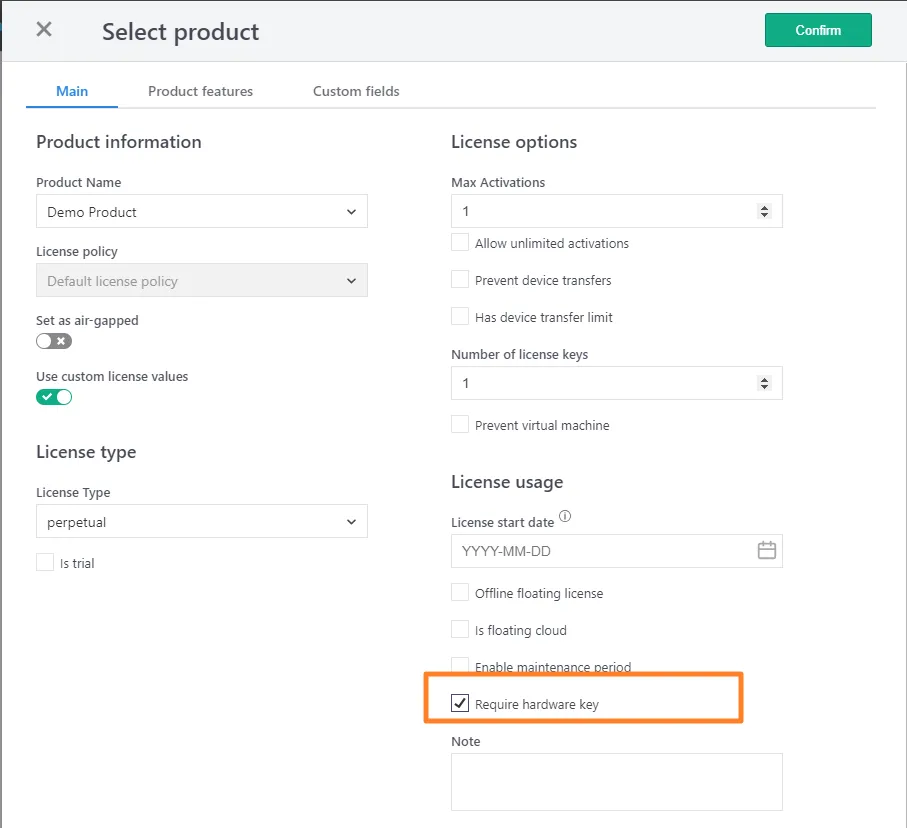Click the License start date info icon
Viewport: 907px width, 828px height.
(x=565, y=517)
